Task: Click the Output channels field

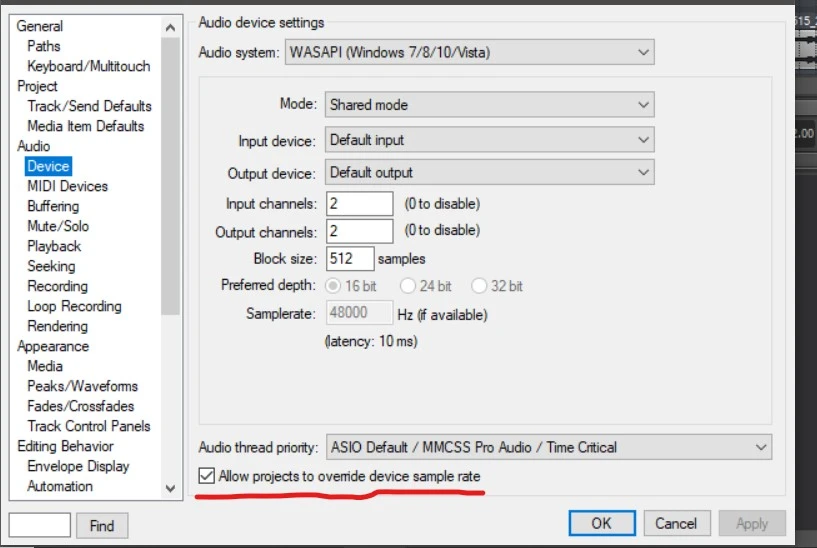Action: (360, 231)
